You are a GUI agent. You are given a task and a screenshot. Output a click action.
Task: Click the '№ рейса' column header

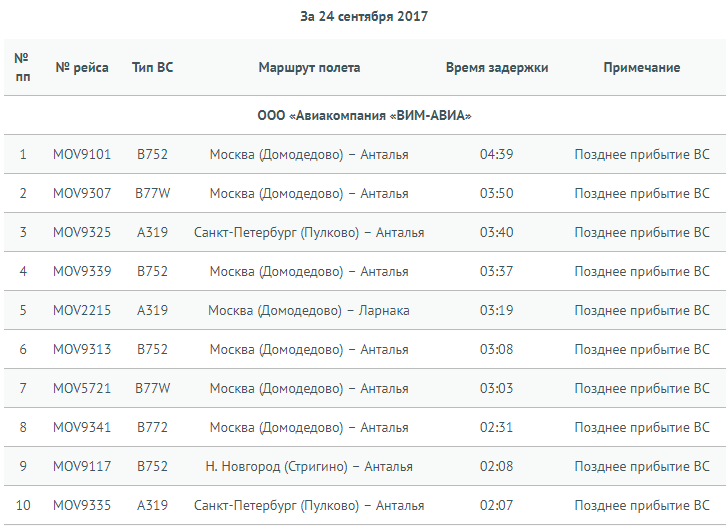[x=82, y=68]
